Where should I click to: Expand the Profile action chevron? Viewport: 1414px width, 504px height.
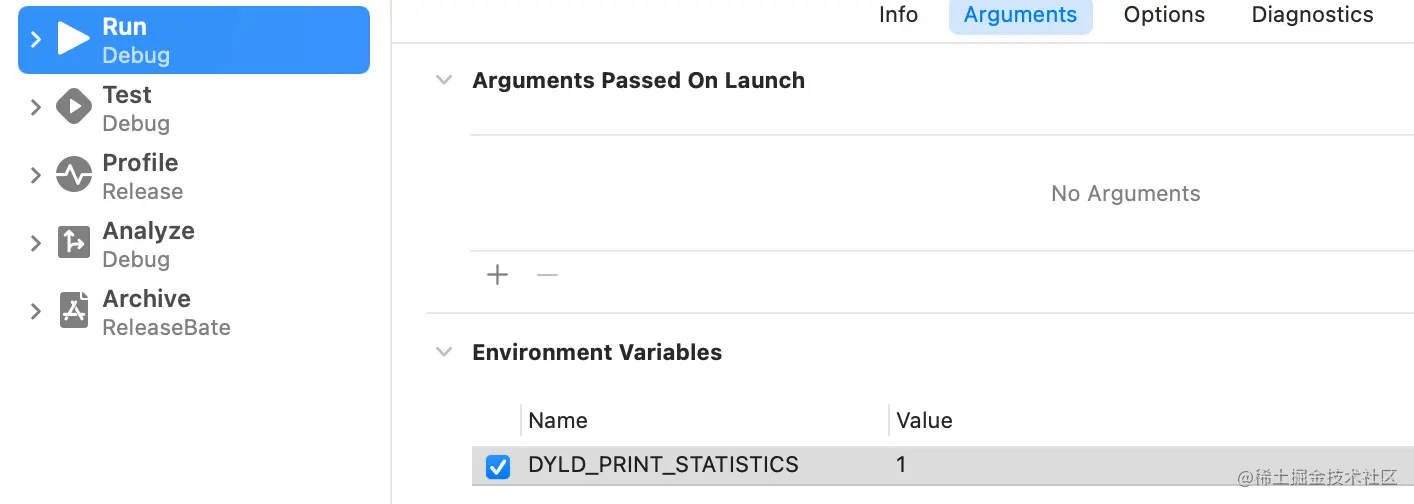pyautogui.click(x=36, y=175)
